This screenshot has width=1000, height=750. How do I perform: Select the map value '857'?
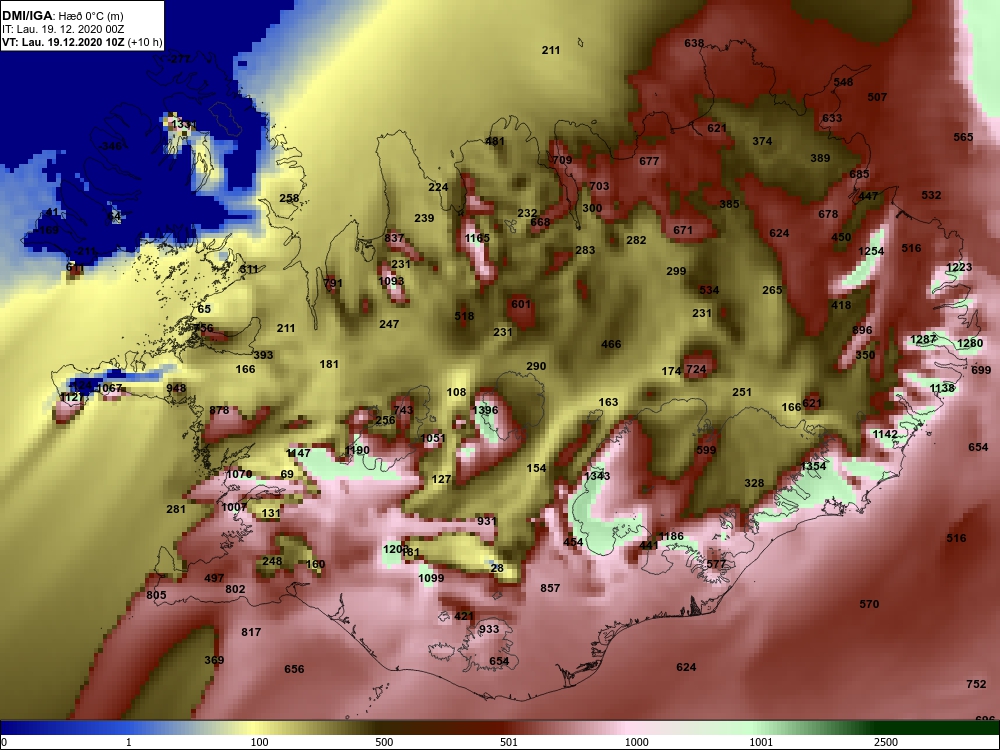550,588
